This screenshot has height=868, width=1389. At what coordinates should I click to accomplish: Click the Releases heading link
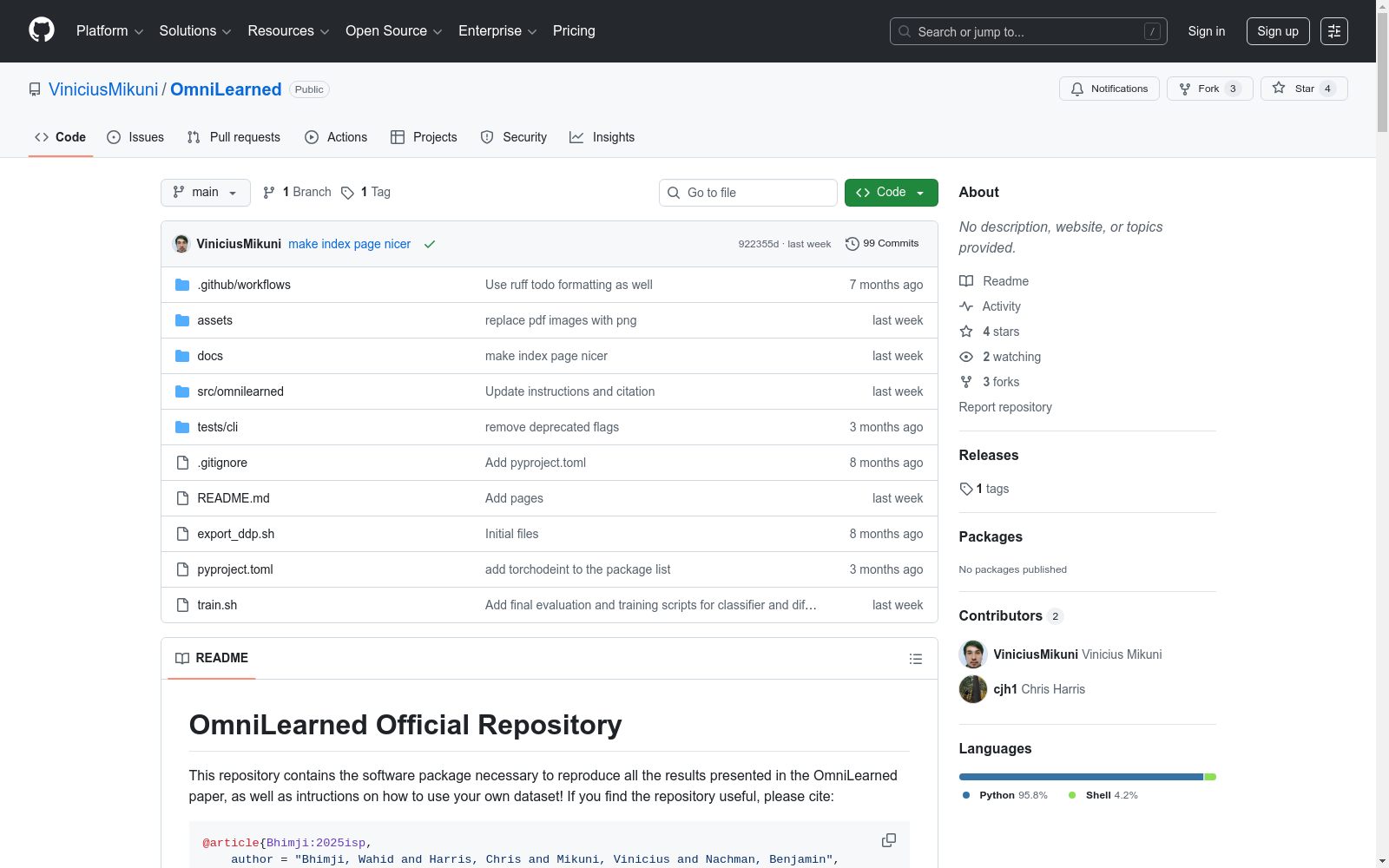[989, 455]
